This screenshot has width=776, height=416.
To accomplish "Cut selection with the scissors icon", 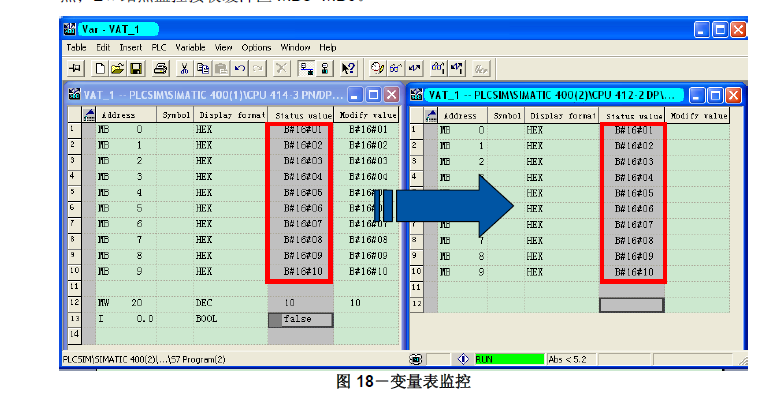I will 184,68.
